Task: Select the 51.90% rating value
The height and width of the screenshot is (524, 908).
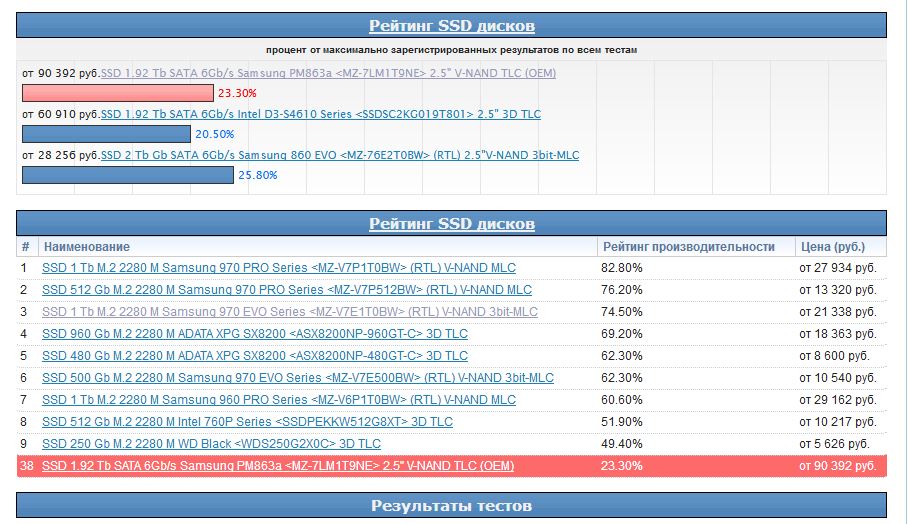Action: pos(621,422)
